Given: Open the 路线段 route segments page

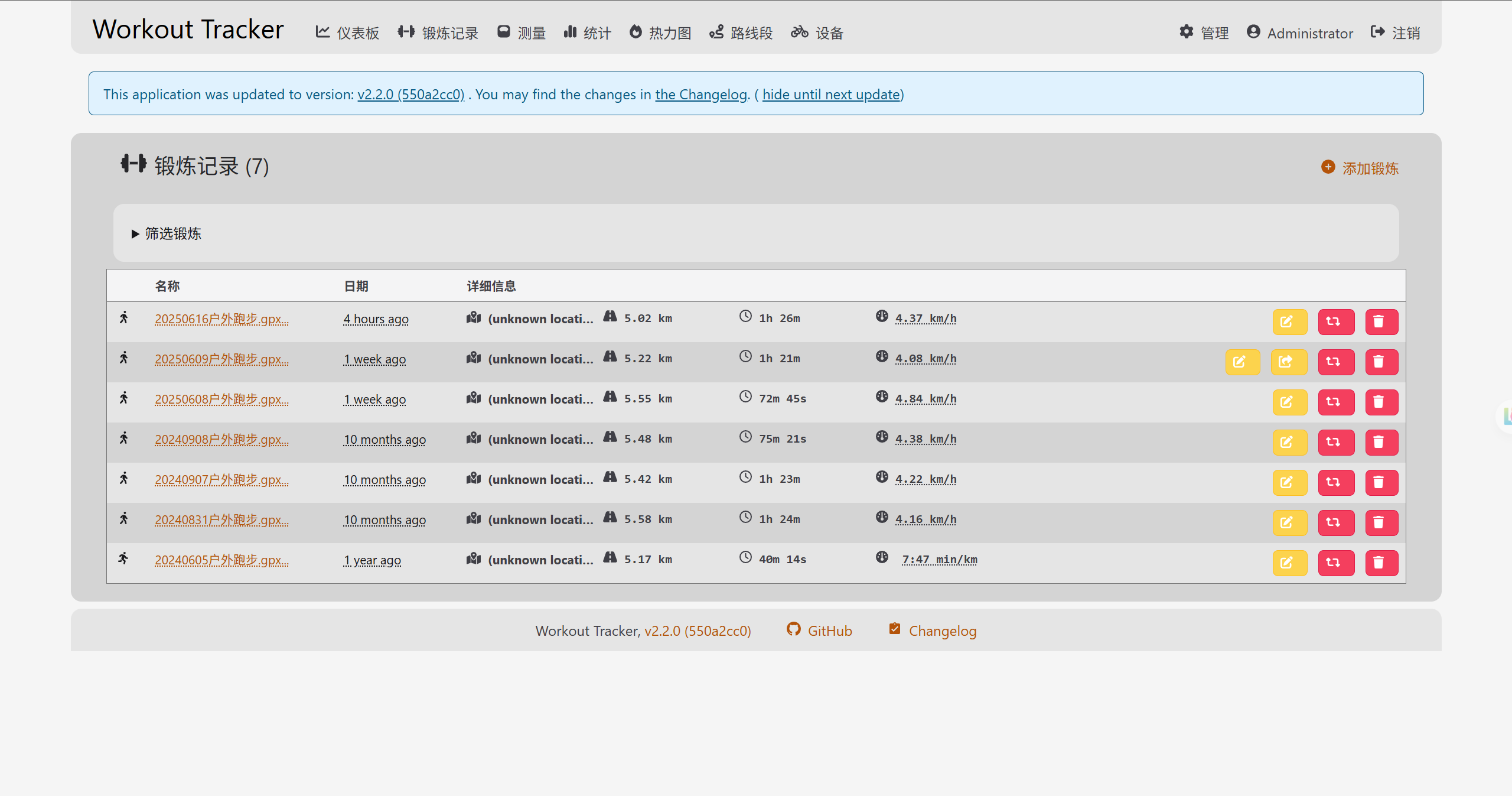Looking at the screenshot, I should (x=741, y=33).
